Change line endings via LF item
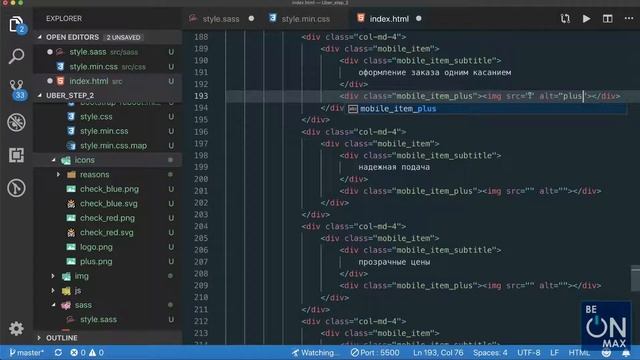 click(x=554, y=353)
